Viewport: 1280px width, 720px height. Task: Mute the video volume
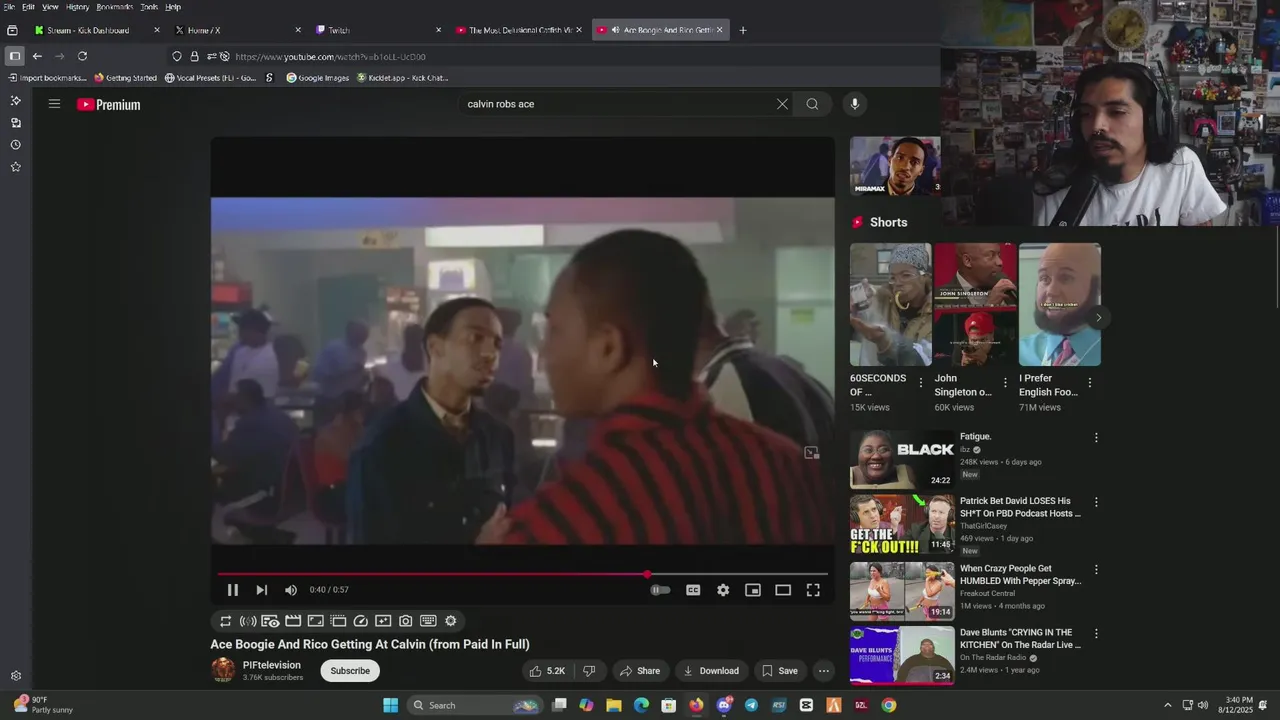[291, 590]
